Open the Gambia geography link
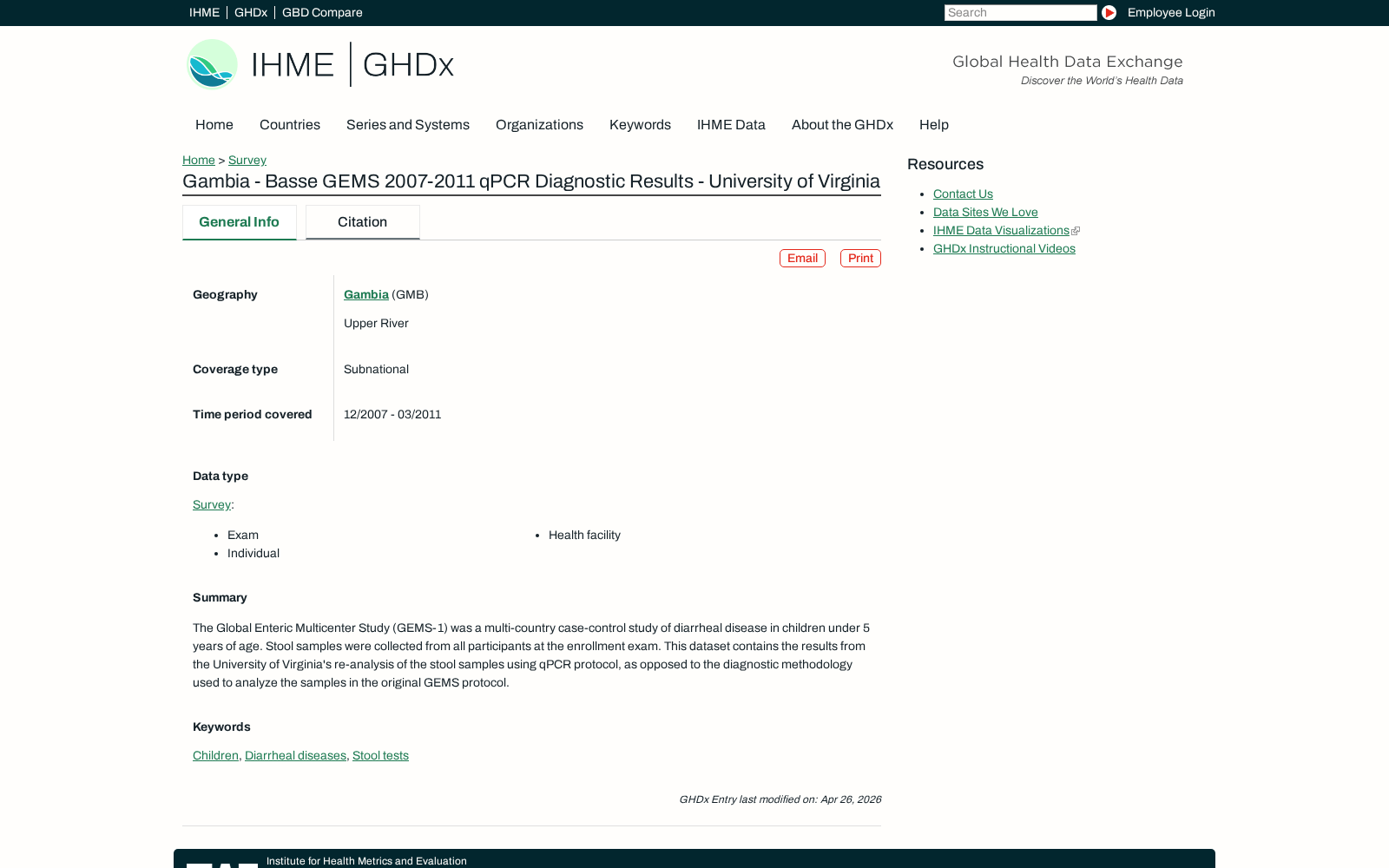Screen dimensions: 1389x868 [x=366, y=294]
